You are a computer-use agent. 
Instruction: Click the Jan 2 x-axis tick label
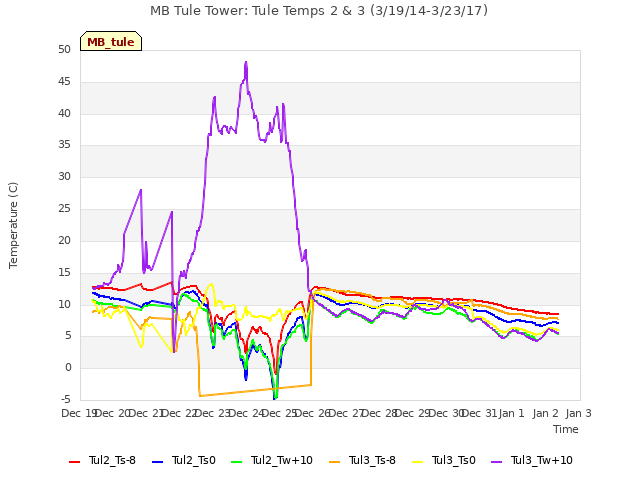click(545, 413)
